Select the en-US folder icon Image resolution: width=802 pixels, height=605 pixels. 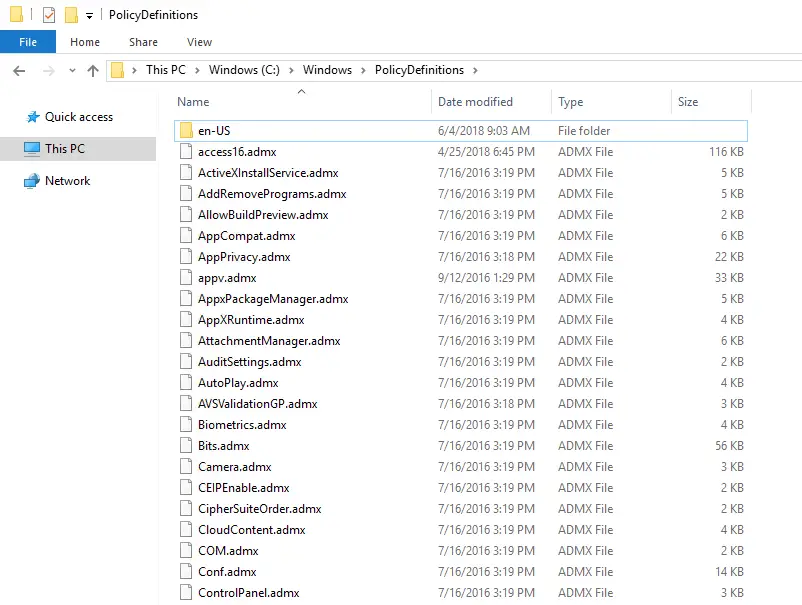click(x=186, y=131)
